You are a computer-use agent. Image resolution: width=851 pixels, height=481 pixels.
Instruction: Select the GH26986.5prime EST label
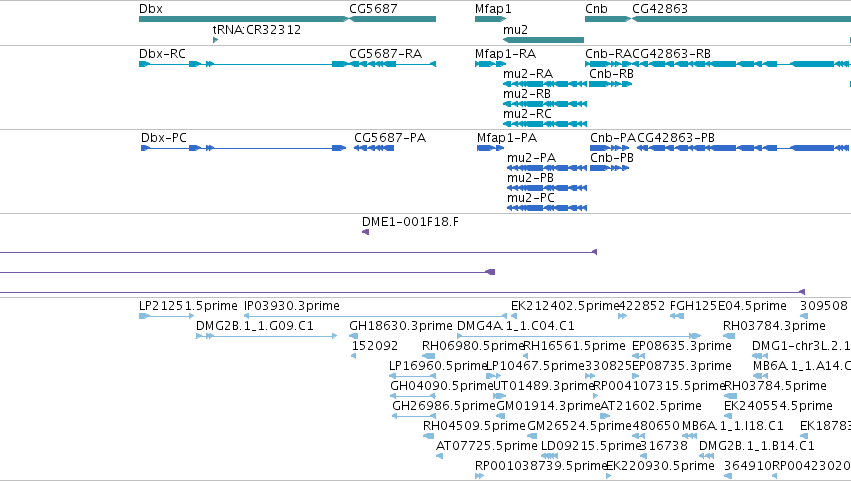coord(444,407)
